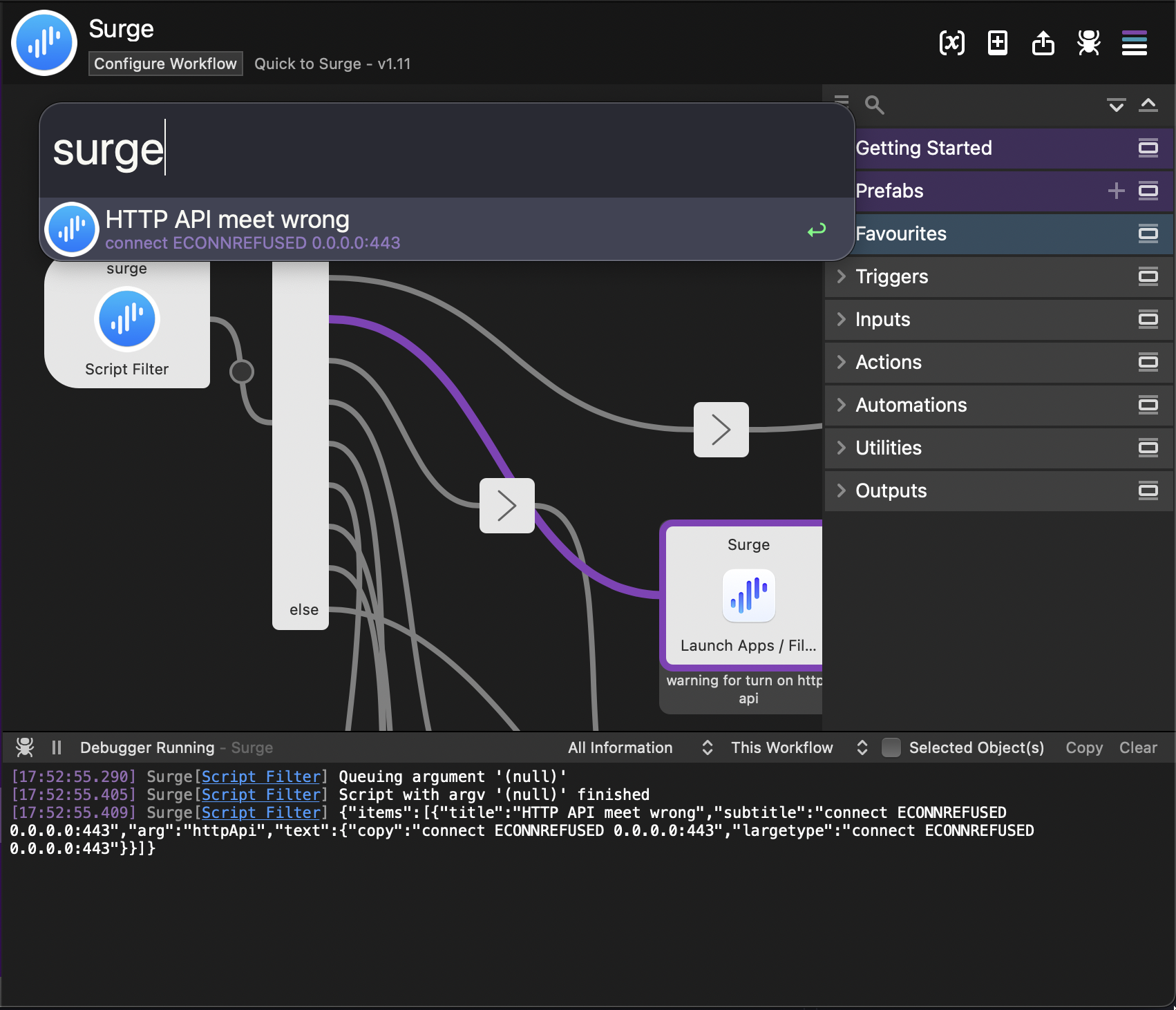
Task: Expand the Outputs section
Action: click(x=841, y=490)
